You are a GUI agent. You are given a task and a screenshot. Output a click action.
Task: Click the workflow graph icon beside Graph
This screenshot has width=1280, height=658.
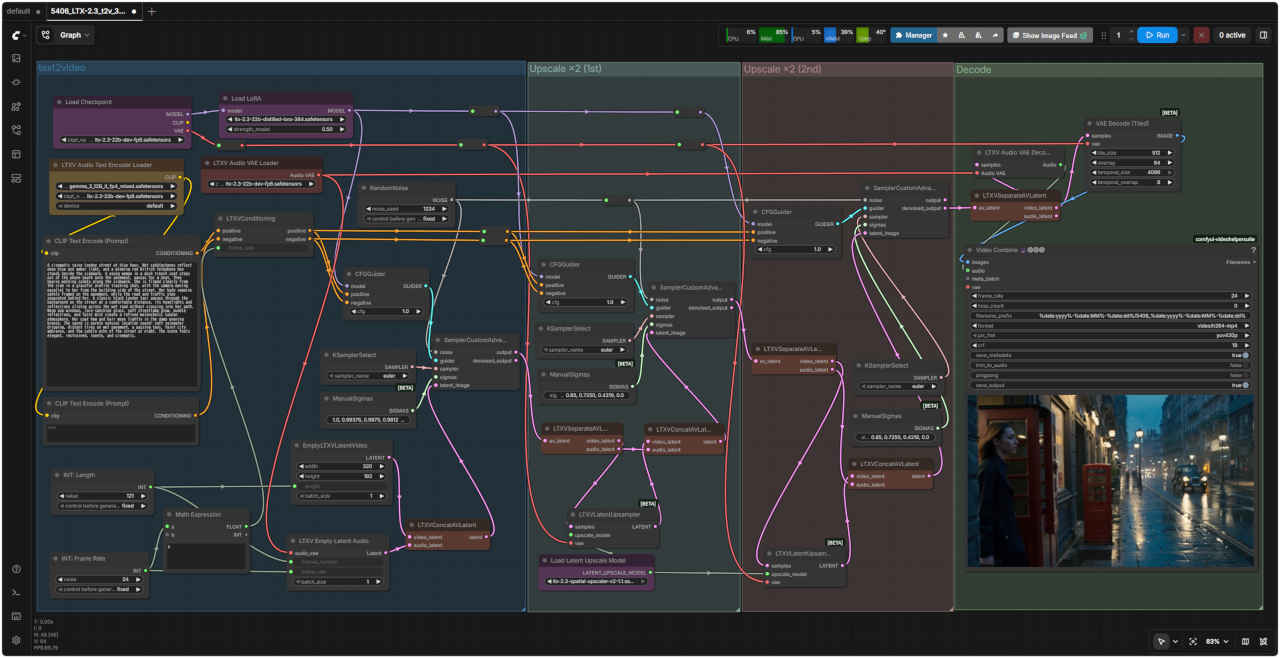(46, 35)
